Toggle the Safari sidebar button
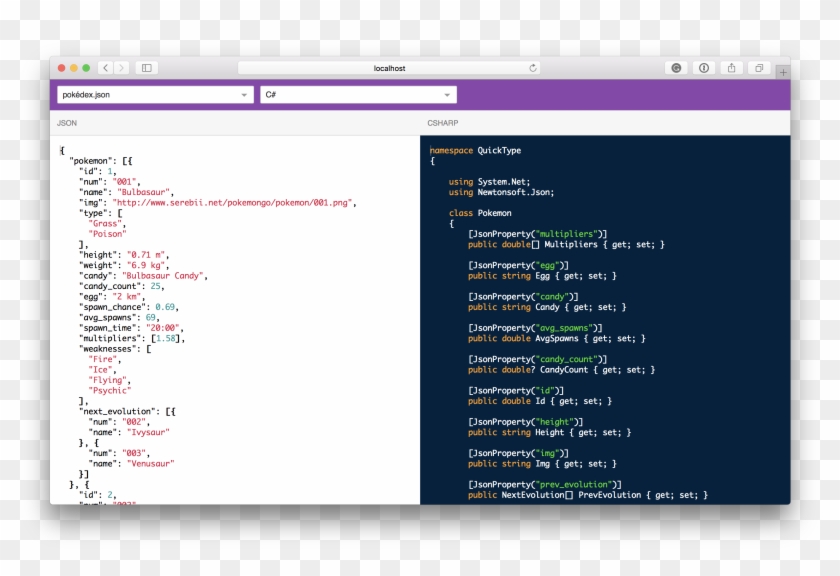This screenshot has height=576, width=840. pos(147,68)
